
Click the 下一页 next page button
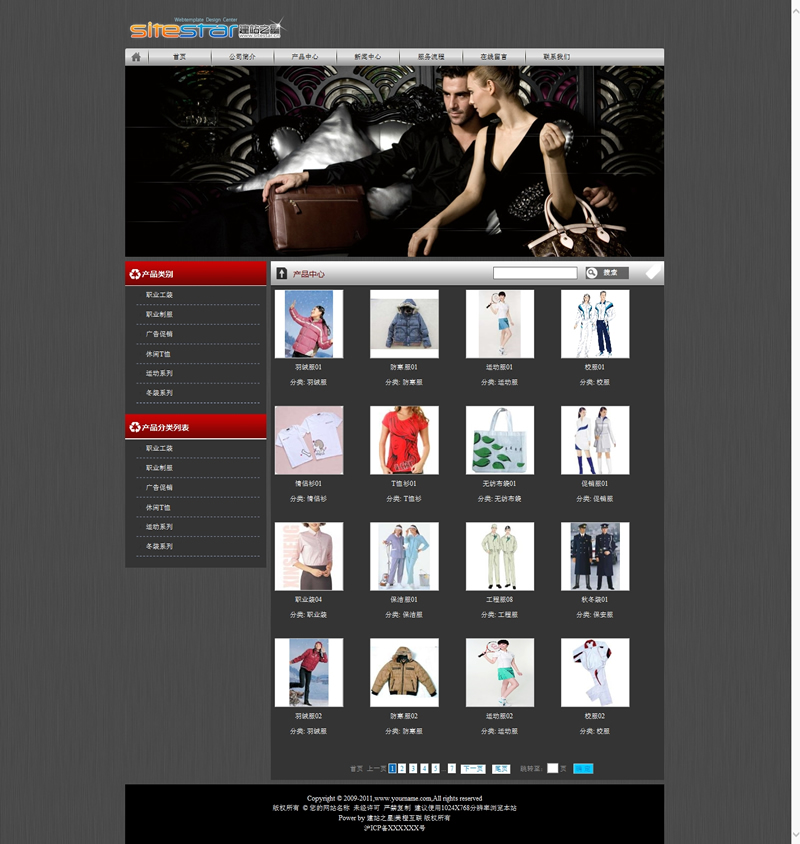473,768
